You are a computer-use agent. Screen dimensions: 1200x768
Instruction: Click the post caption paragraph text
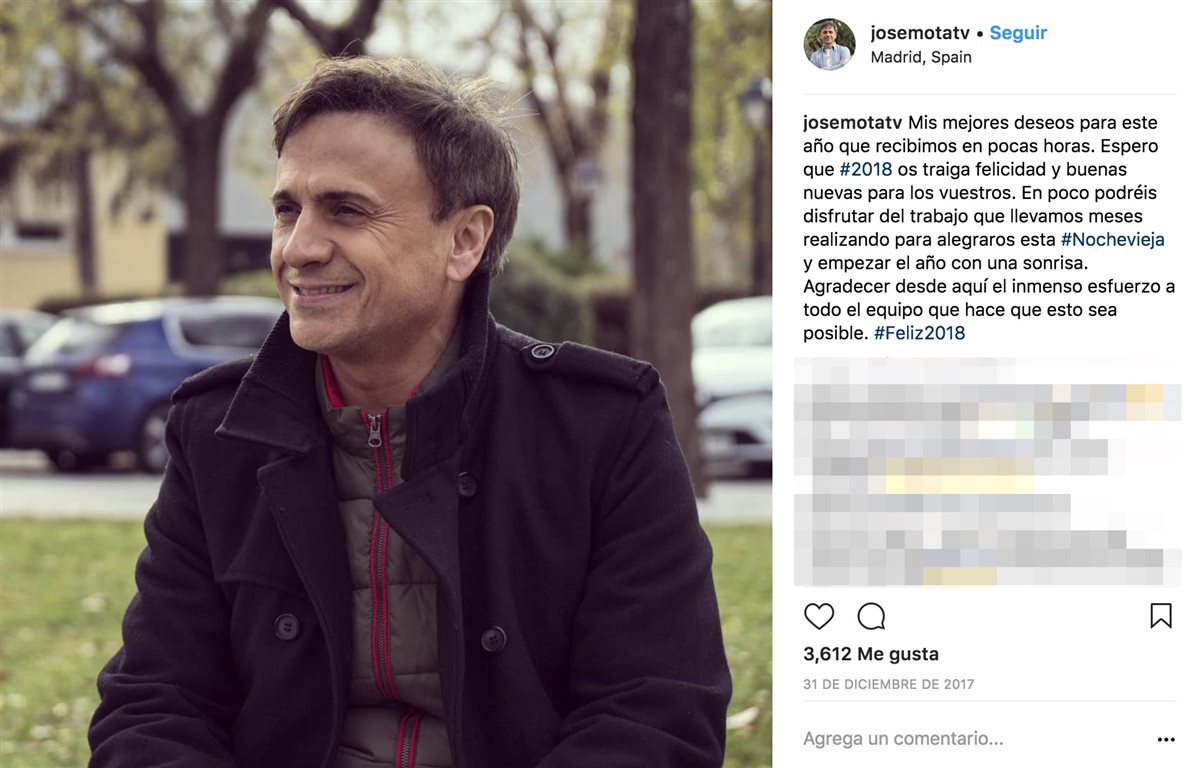coord(989,228)
